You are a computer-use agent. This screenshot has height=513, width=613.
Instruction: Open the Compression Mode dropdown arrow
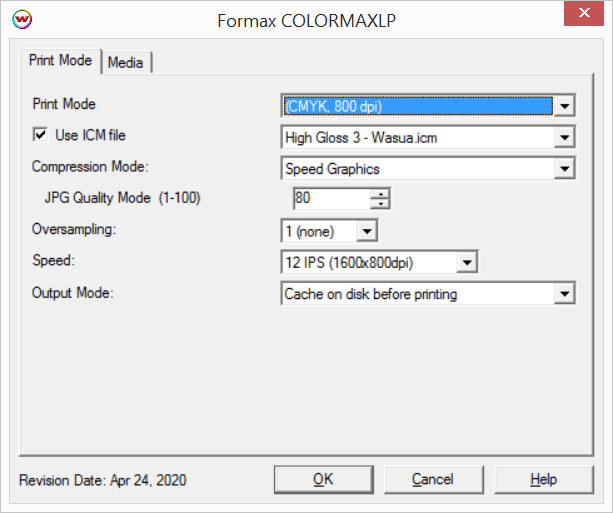point(565,169)
